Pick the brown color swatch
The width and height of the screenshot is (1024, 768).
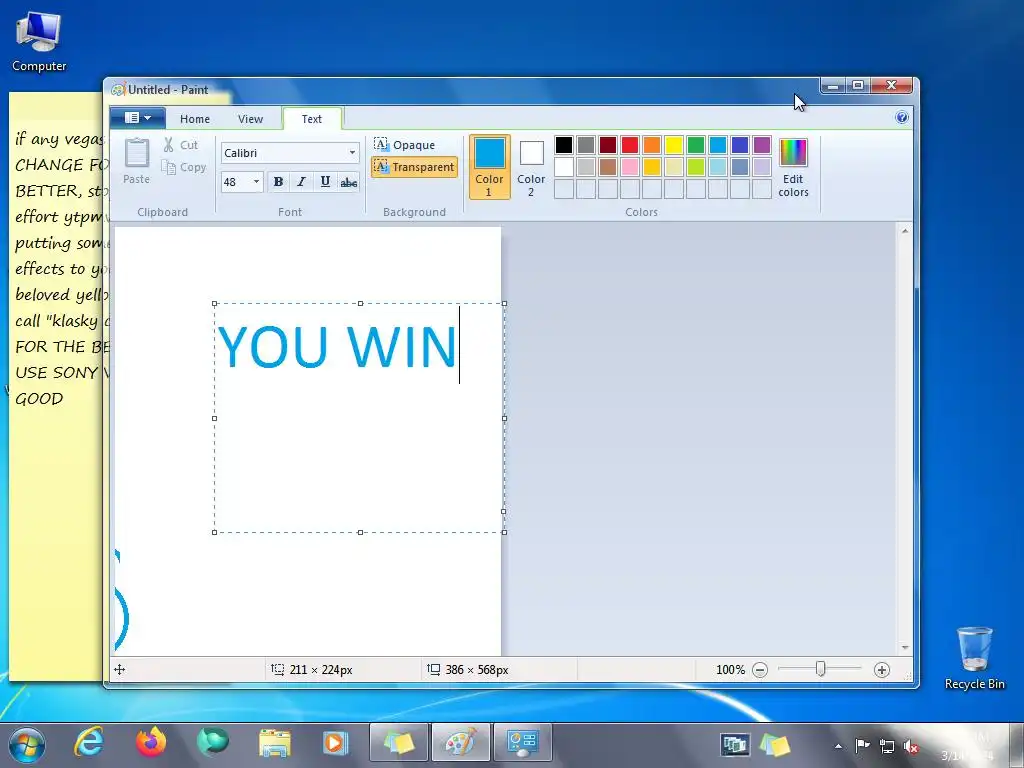click(607, 167)
